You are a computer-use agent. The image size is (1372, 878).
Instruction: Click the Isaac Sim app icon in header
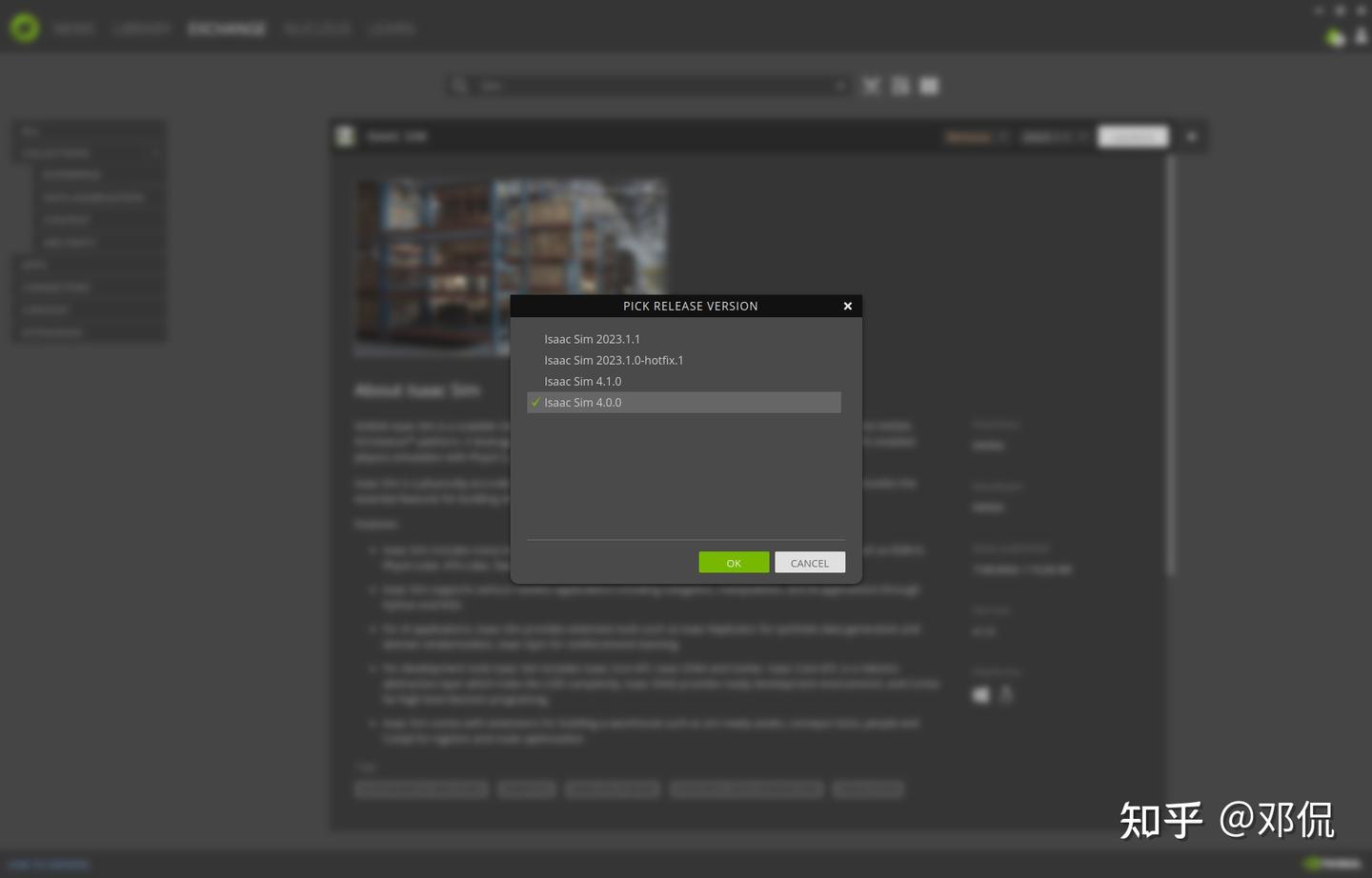tap(345, 136)
